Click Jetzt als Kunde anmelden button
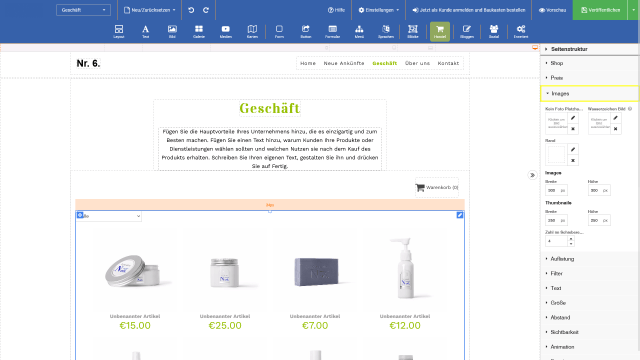640x360 pixels. tap(469, 10)
